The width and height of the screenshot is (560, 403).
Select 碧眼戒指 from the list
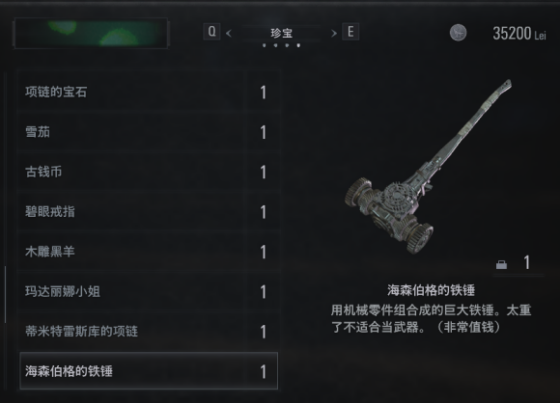point(149,212)
